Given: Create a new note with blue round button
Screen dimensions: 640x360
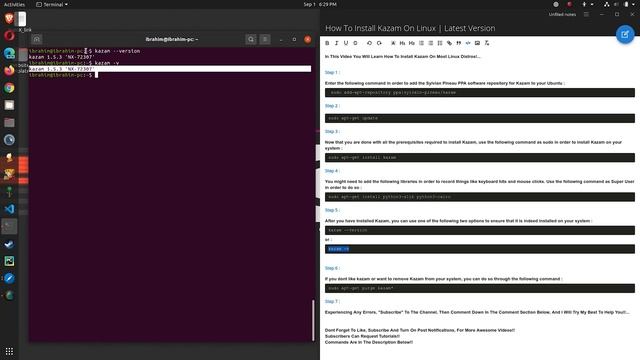Looking at the screenshot, I should 625,34.
